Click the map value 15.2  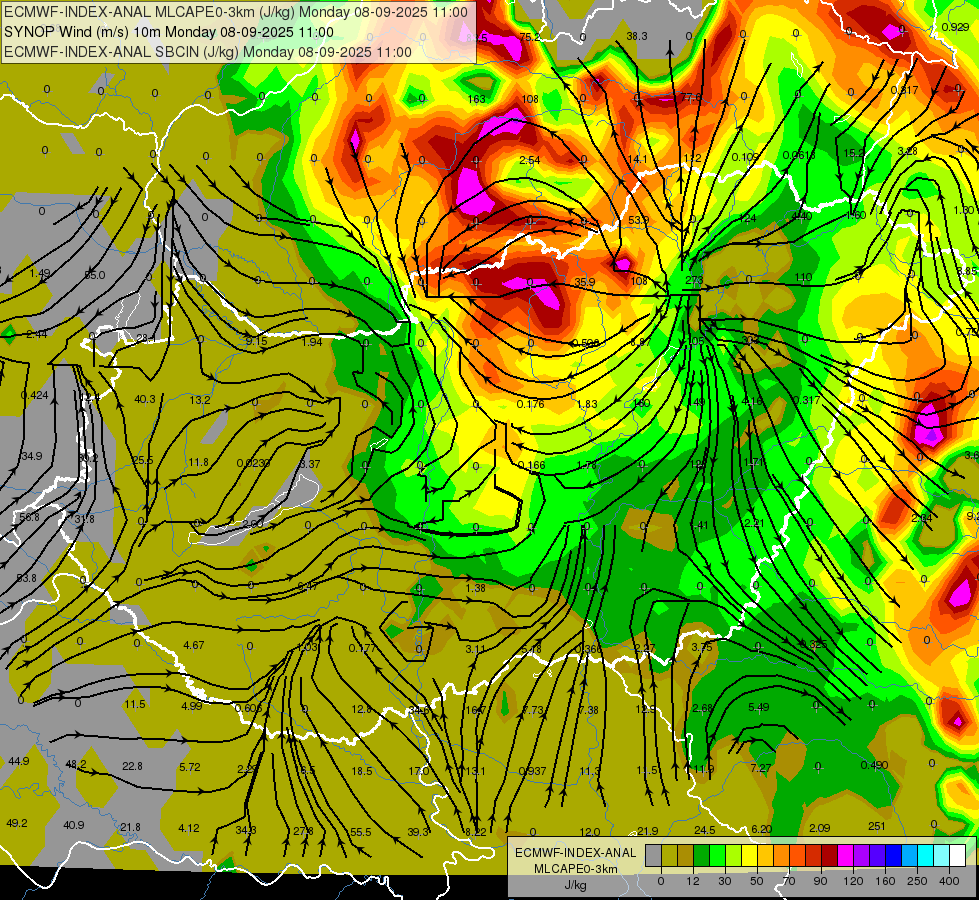(854, 153)
